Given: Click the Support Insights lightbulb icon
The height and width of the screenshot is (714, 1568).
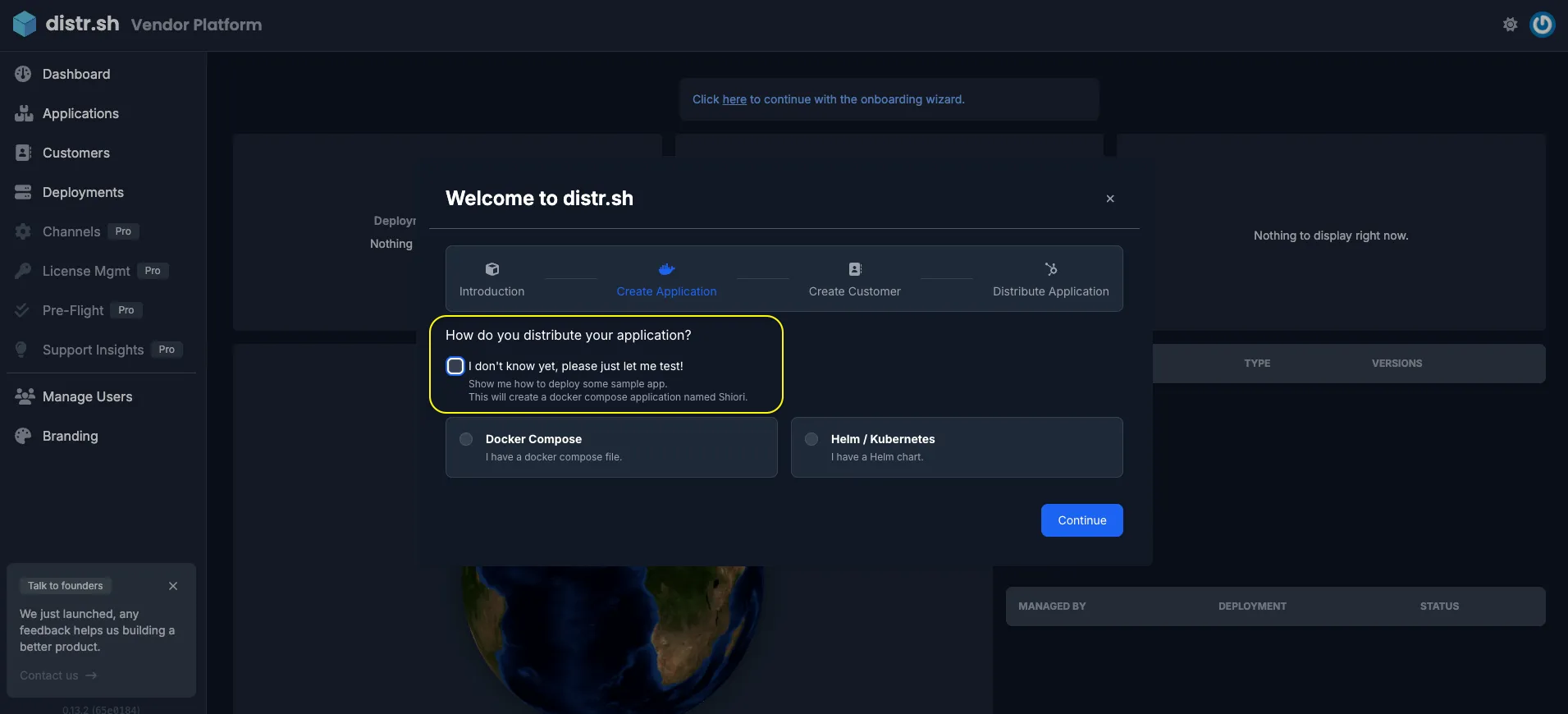Looking at the screenshot, I should pos(22,350).
